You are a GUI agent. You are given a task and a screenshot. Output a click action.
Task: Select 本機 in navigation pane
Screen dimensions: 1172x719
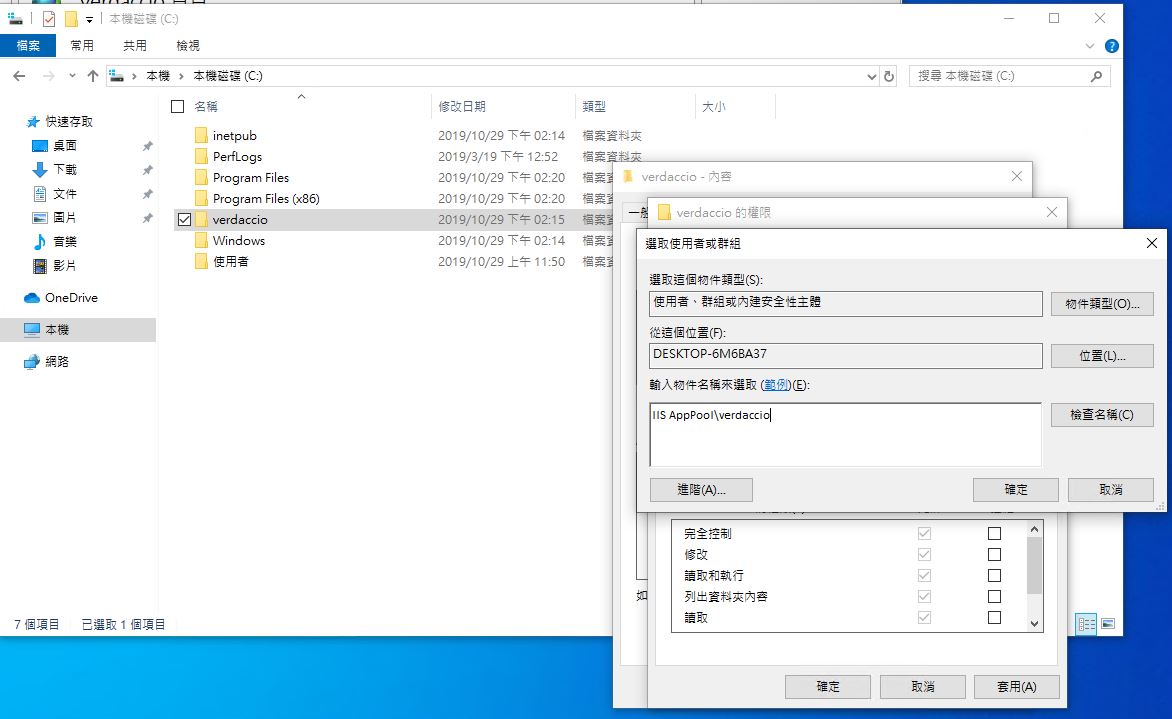(x=57, y=330)
